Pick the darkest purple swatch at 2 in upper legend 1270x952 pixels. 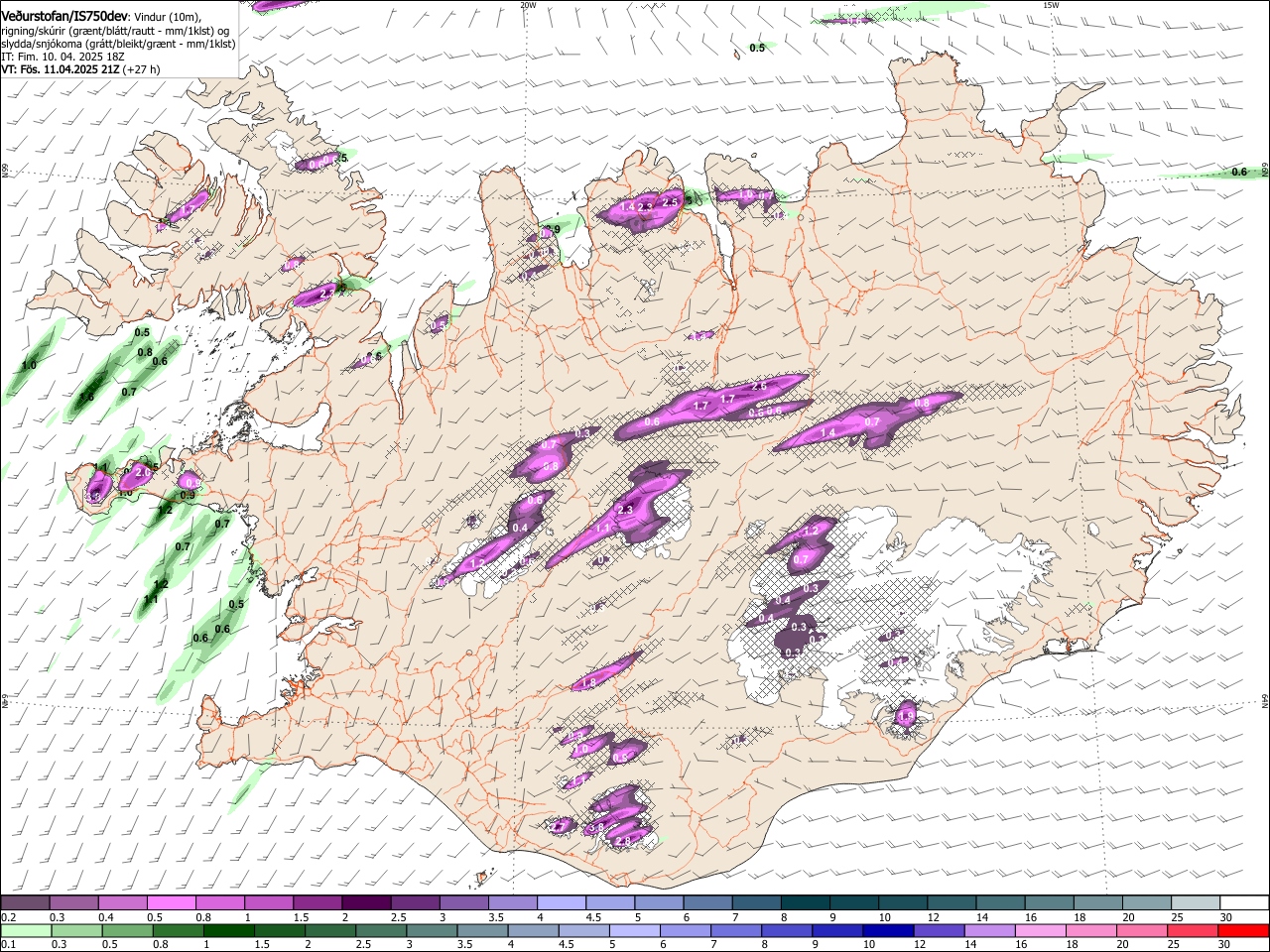pos(365,903)
